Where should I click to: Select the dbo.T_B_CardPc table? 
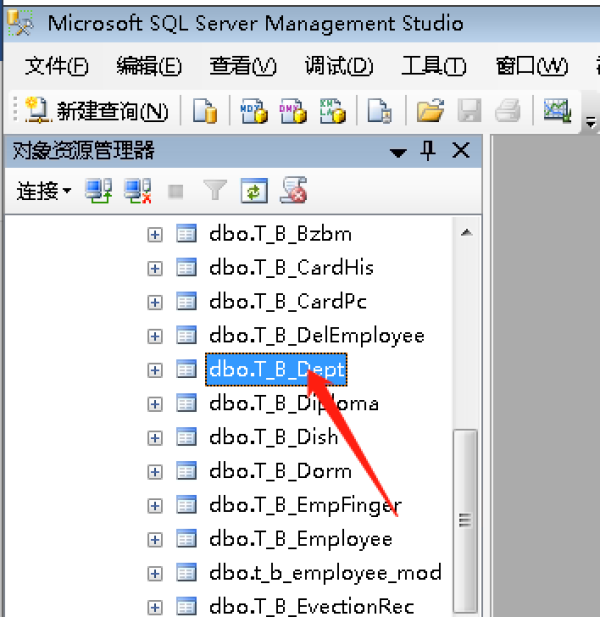[x=288, y=302]
